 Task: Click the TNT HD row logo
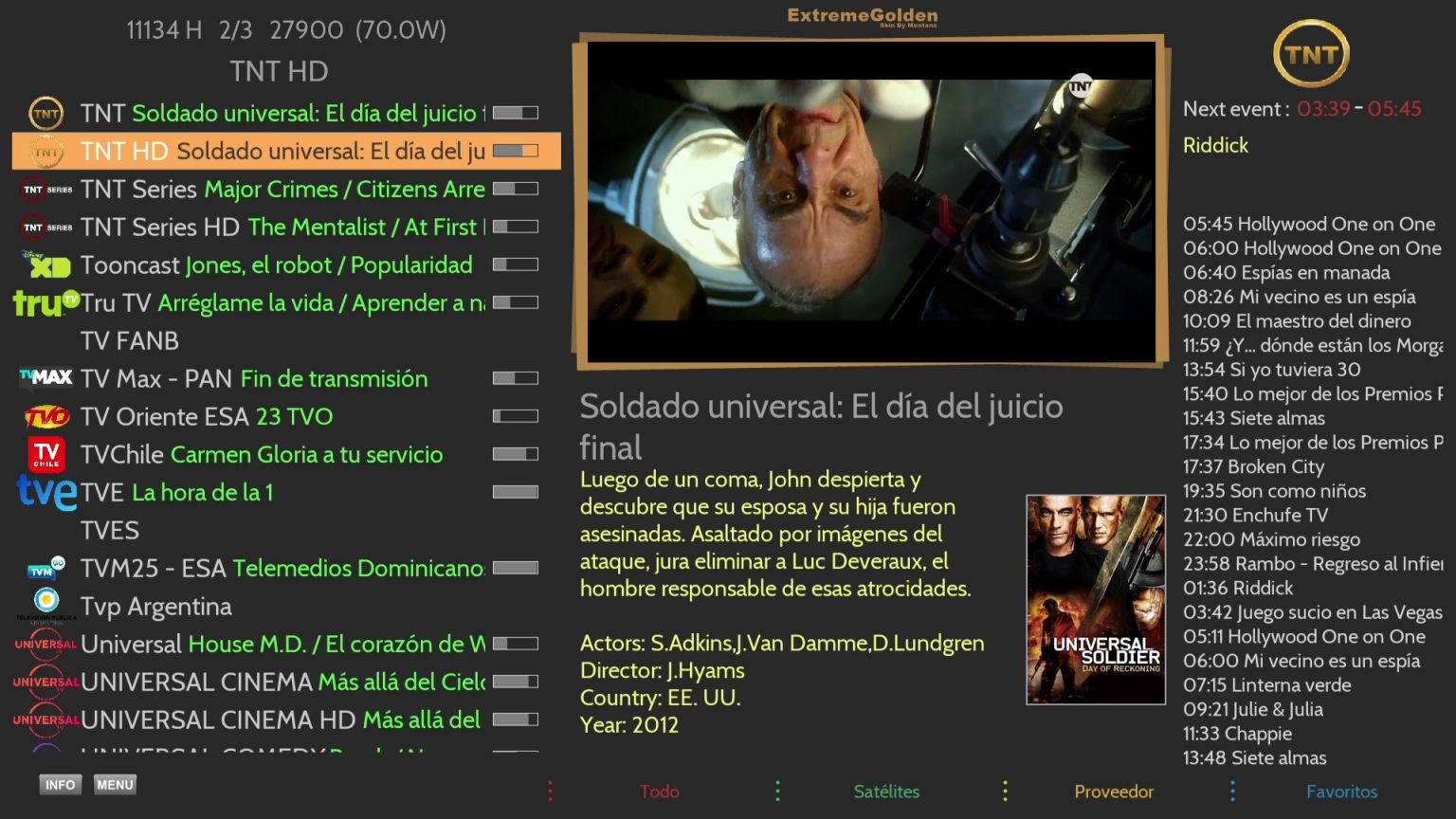[x=46, y=152]
